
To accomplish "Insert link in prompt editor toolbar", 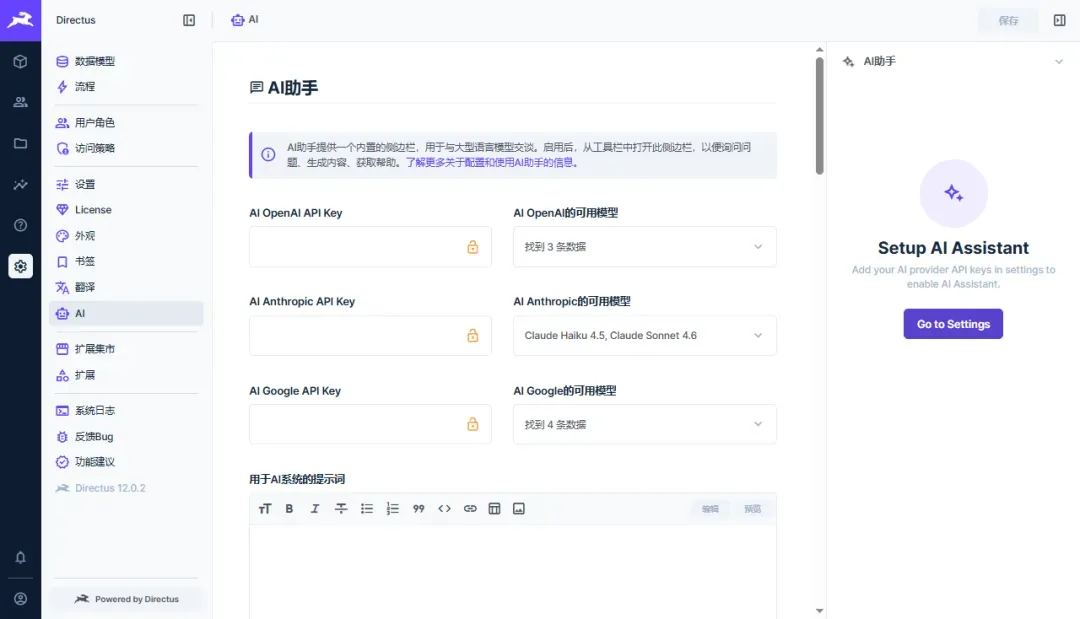I will [x=470, y=509].
